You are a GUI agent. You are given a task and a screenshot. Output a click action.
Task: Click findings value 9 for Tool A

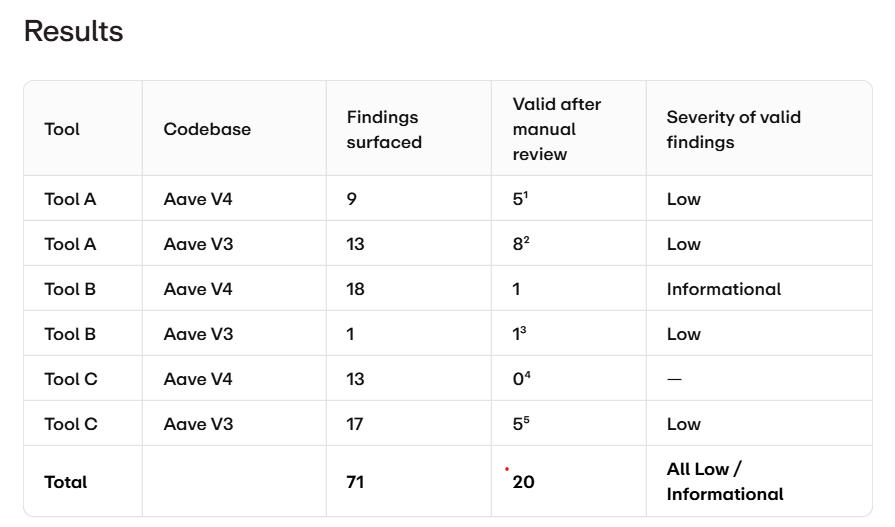[x=352, y=199]
